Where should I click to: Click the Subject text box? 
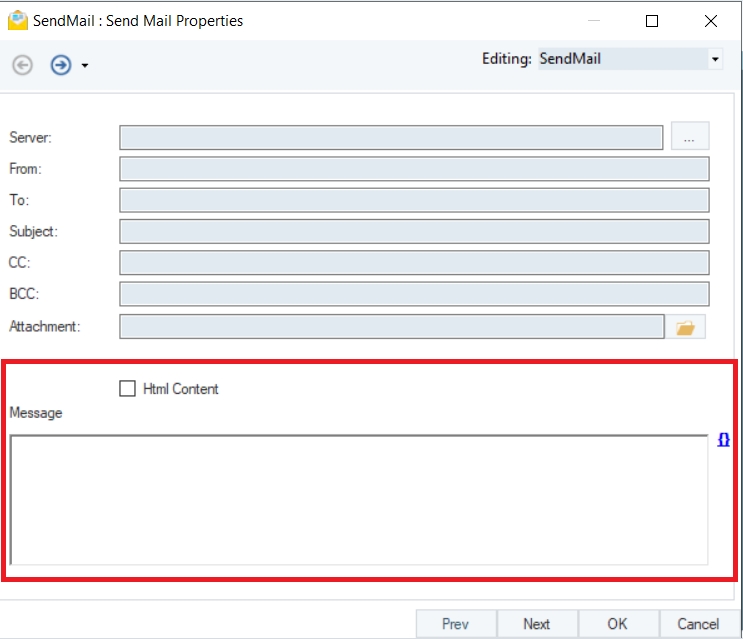point(414,232)
